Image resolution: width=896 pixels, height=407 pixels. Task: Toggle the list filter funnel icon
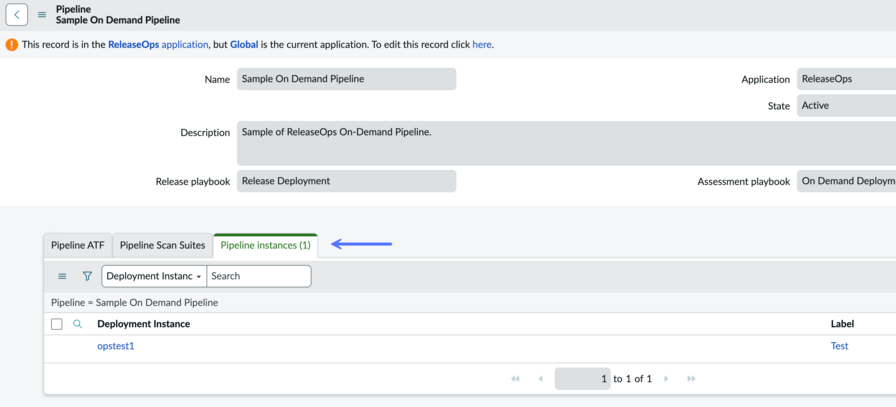point(87,276)
